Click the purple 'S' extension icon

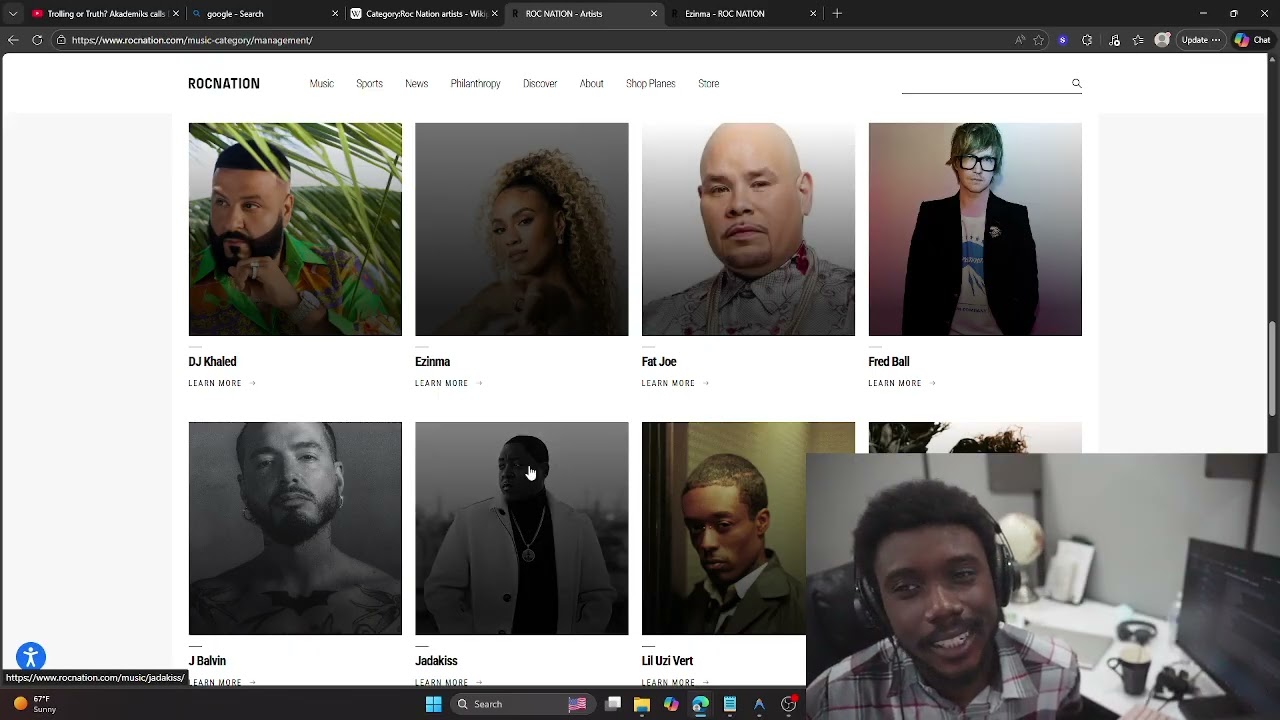[x=1063, y=40]
